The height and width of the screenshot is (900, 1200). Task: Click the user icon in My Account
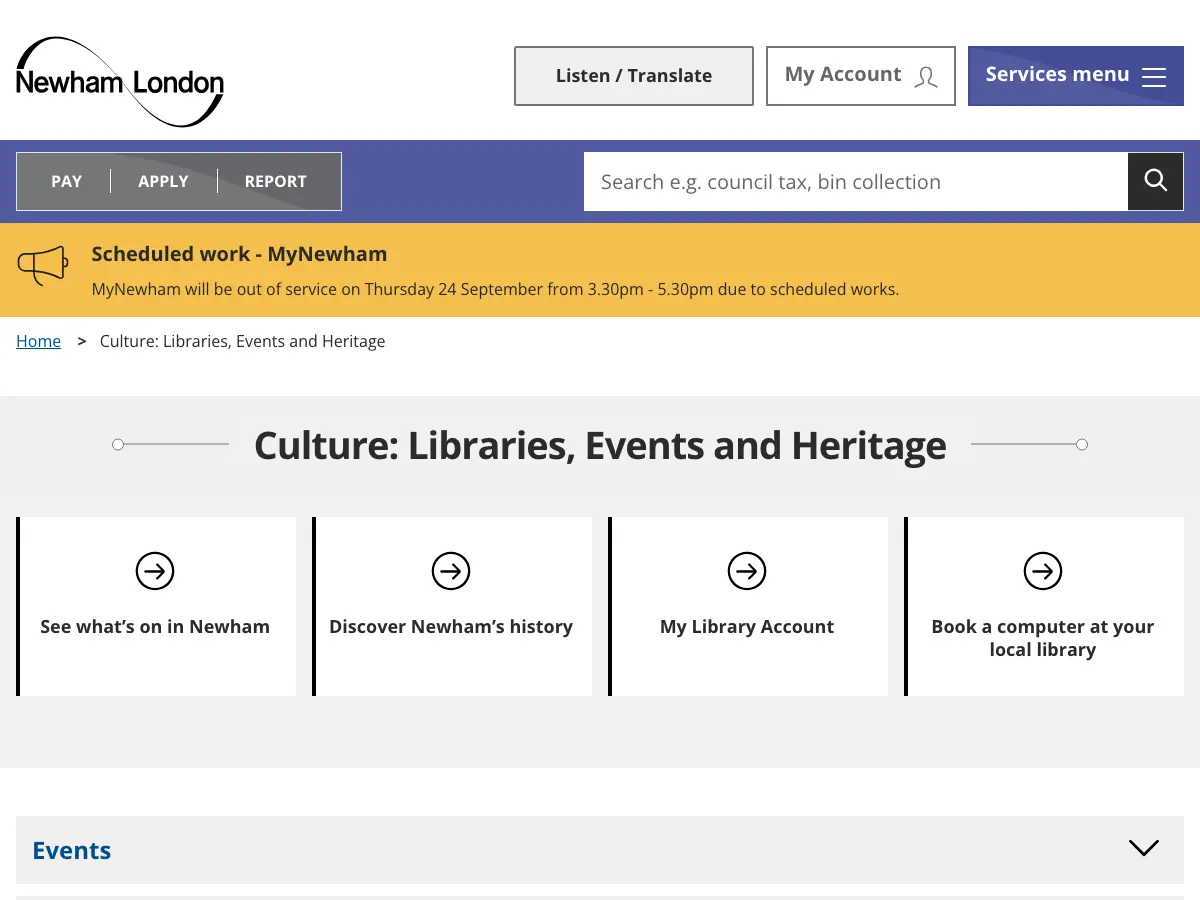[x=926, y=77]
